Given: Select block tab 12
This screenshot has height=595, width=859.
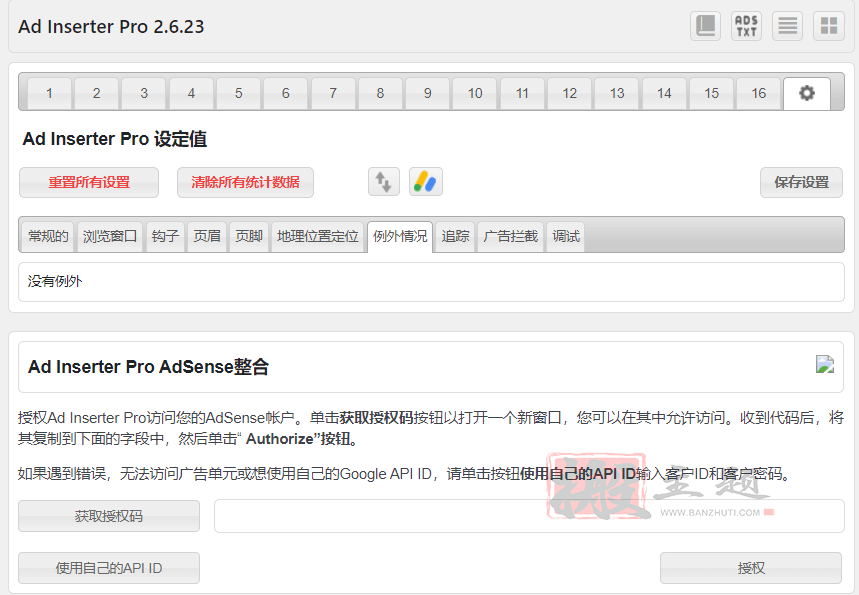Looking at the screenshot, I should (570, 94).
